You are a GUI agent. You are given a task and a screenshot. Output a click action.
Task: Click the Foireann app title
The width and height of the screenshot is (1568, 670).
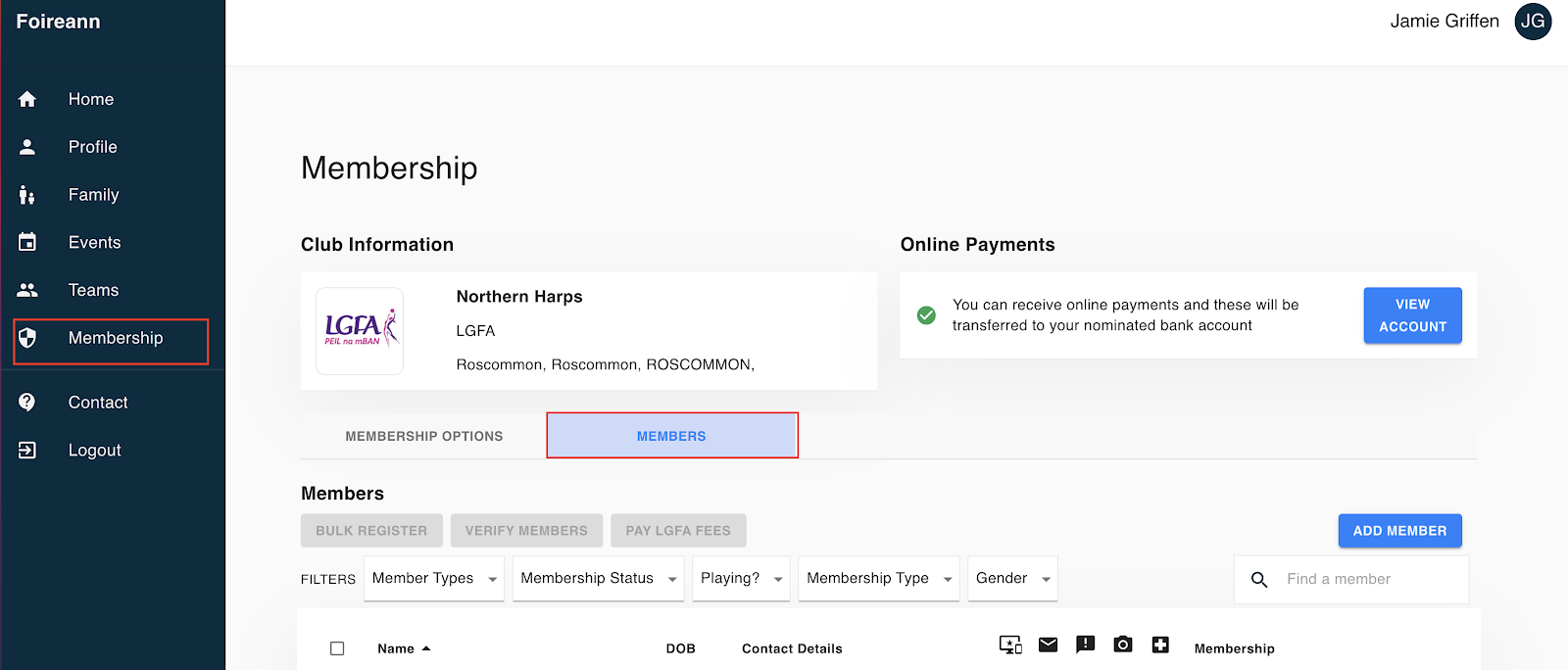(x=58, y=22)
